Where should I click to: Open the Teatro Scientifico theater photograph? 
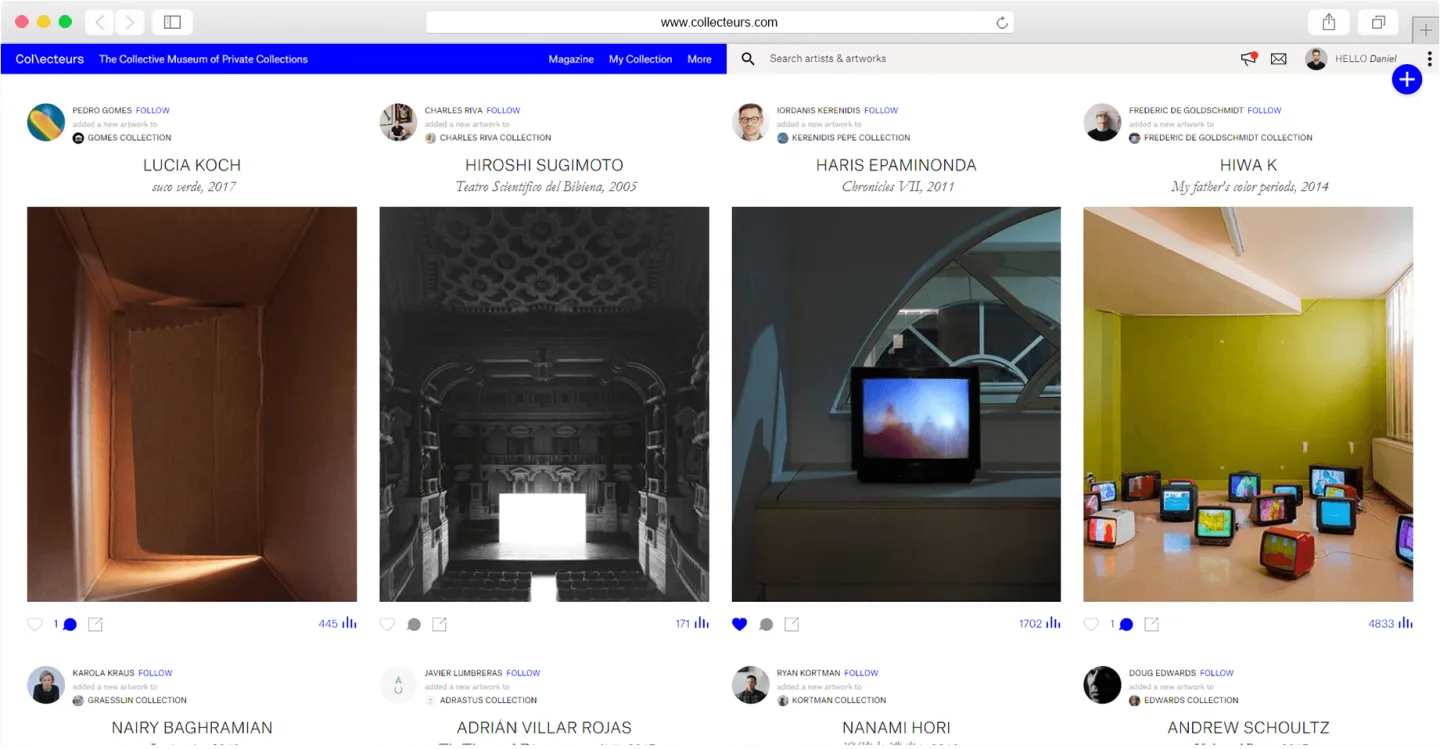pos(544,404)
